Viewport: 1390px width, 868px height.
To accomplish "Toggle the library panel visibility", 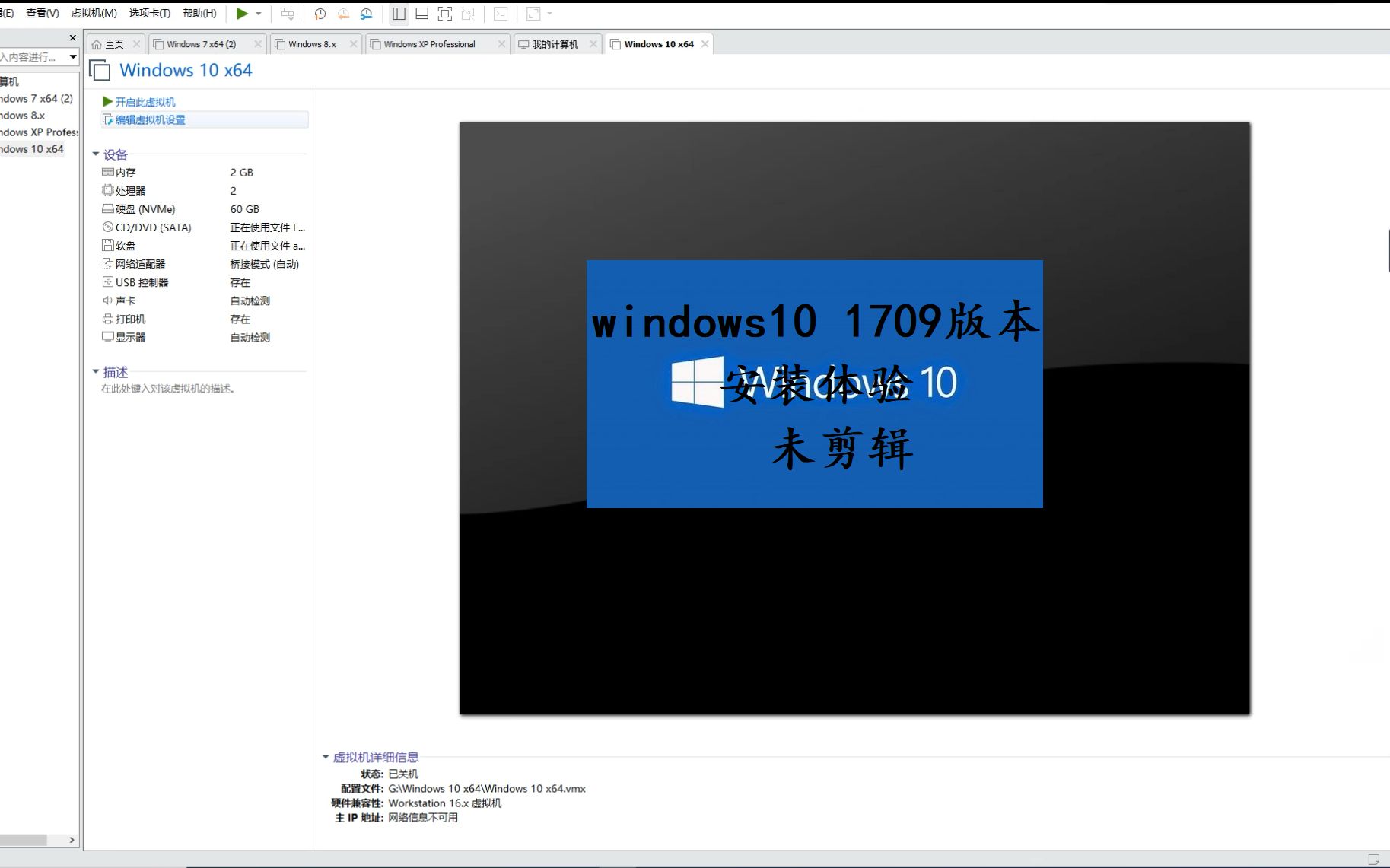I will tap(399, 13).
